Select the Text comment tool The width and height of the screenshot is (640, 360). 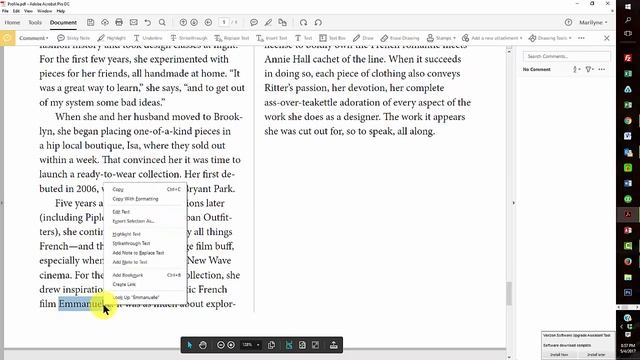click(303, 38)
